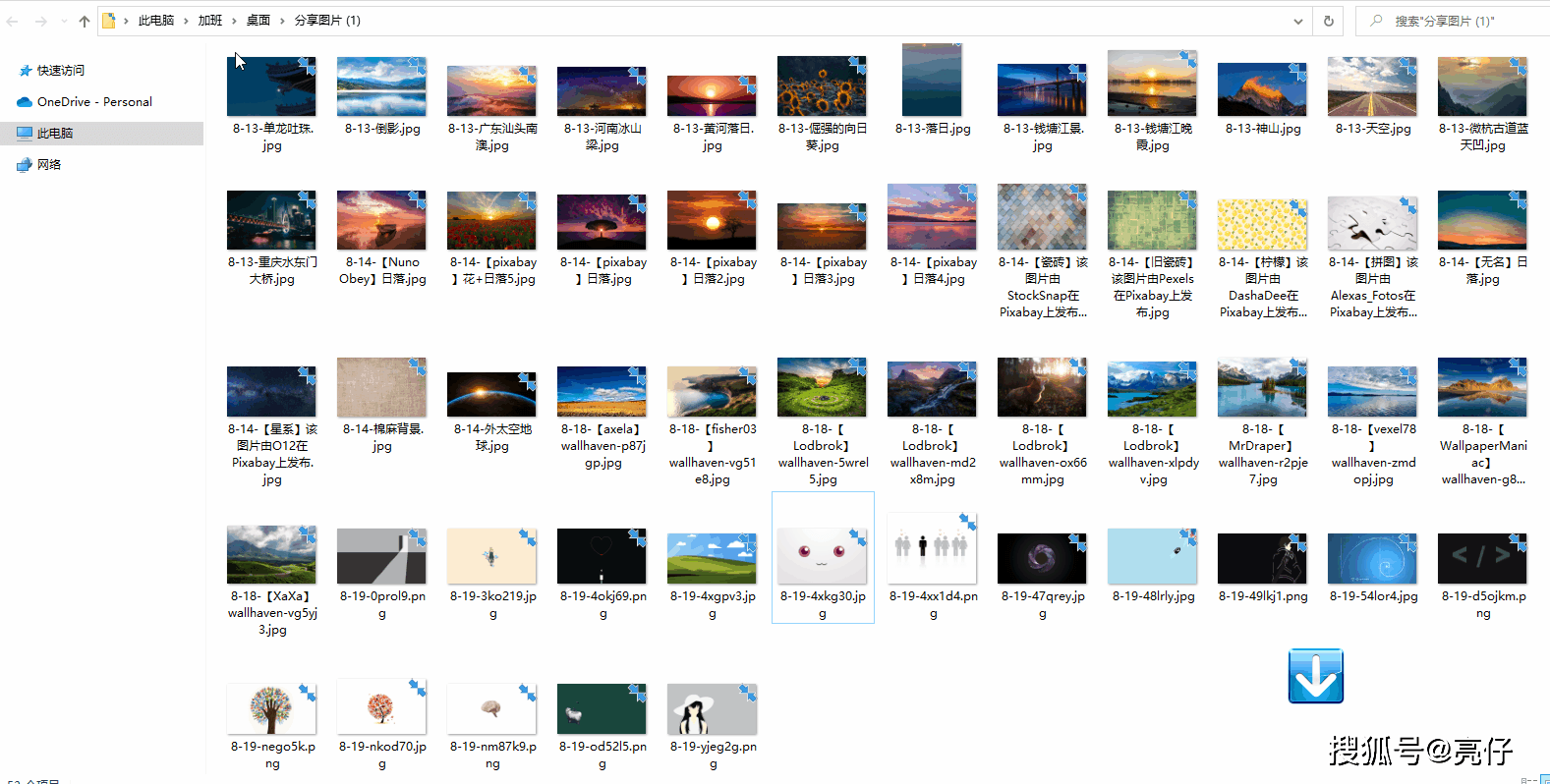The height and width of the screenshot is (784, 1550).
Task: Expand the chevron after 此电脑 in path
Action: (186, 21)
